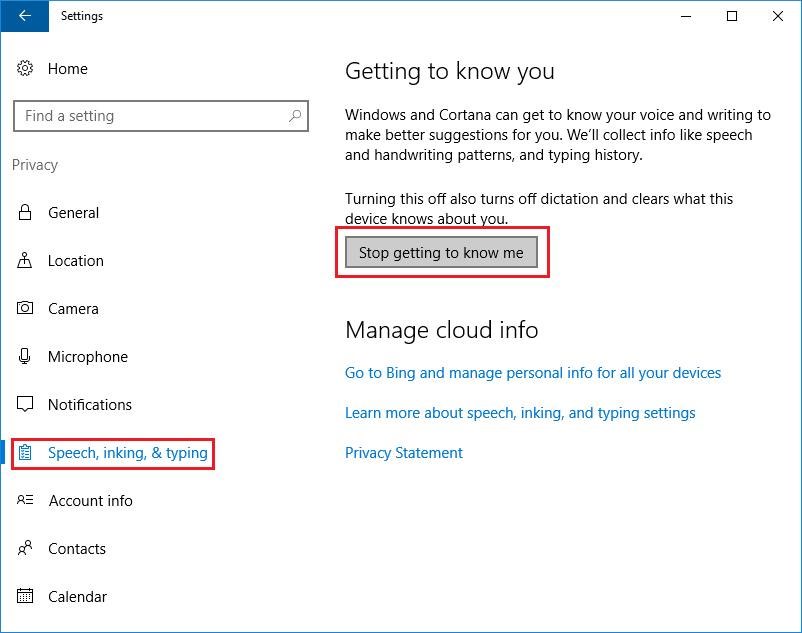The width and height of the screenshot is (802, 633).
Task: Click the Microphone icon in sidebar
Action: click(25, 356)
